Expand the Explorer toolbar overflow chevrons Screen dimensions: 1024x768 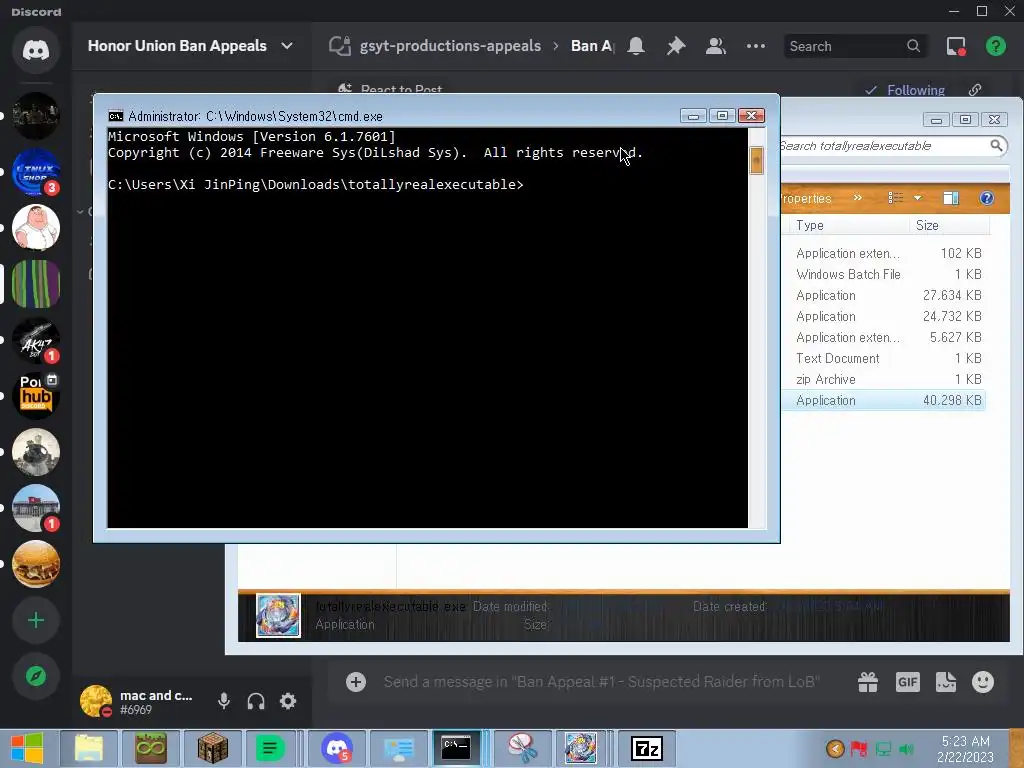point(857,198)
